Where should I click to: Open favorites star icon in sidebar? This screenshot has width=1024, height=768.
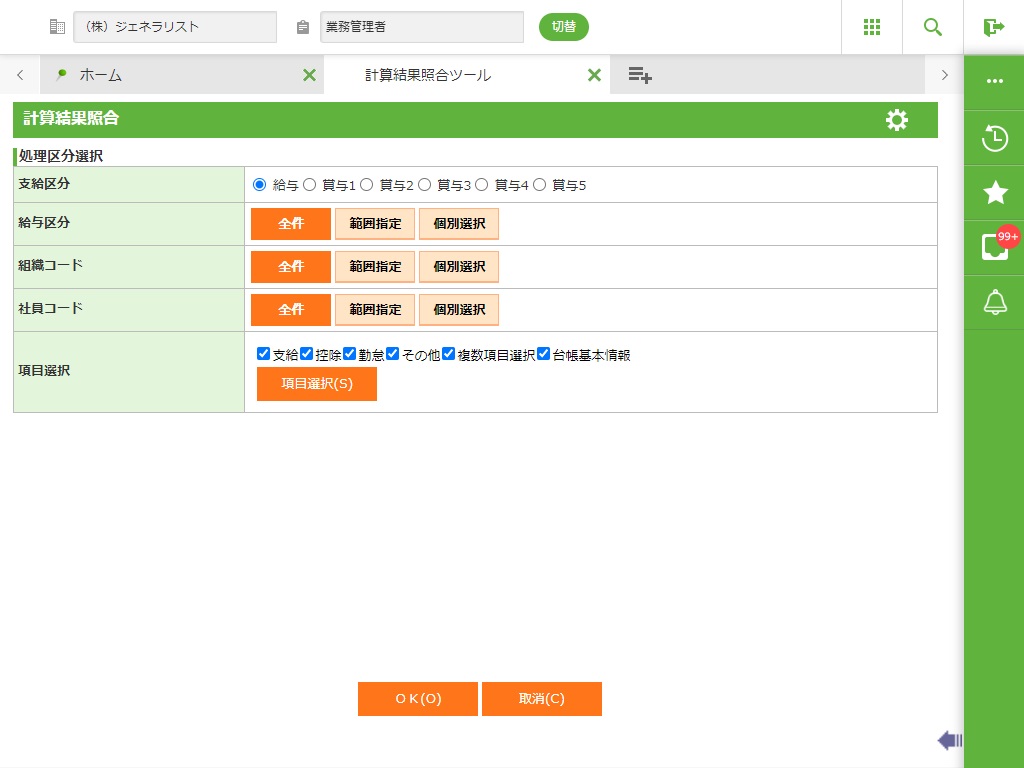pos(994,193)
